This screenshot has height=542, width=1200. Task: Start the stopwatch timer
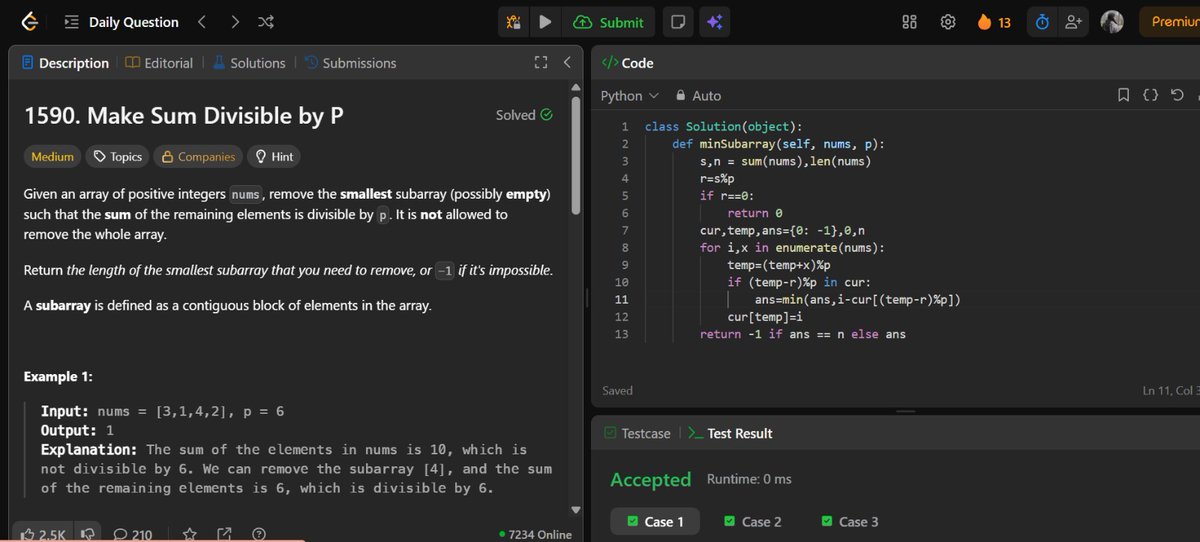(x=1041, y=22)
